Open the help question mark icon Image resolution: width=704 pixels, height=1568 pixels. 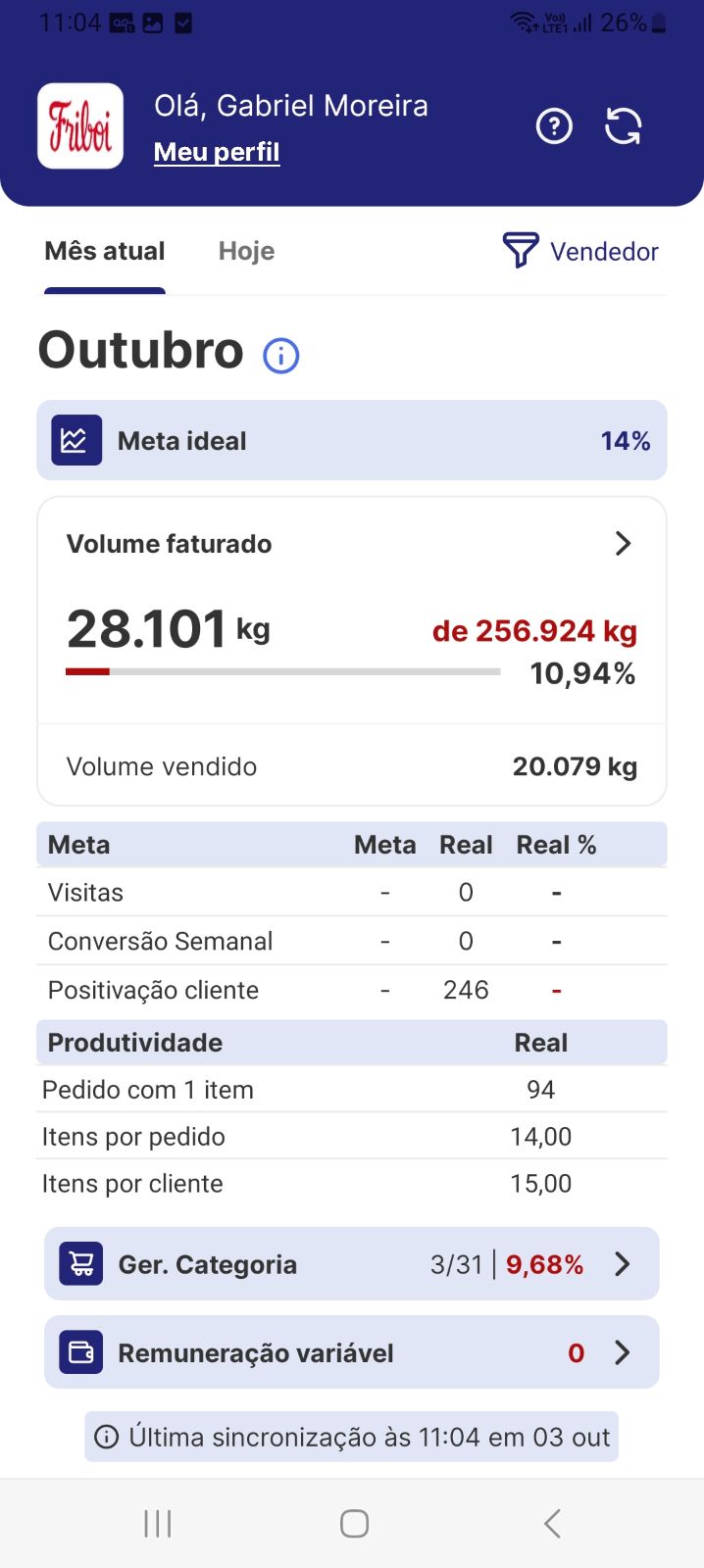pos(554,126)
